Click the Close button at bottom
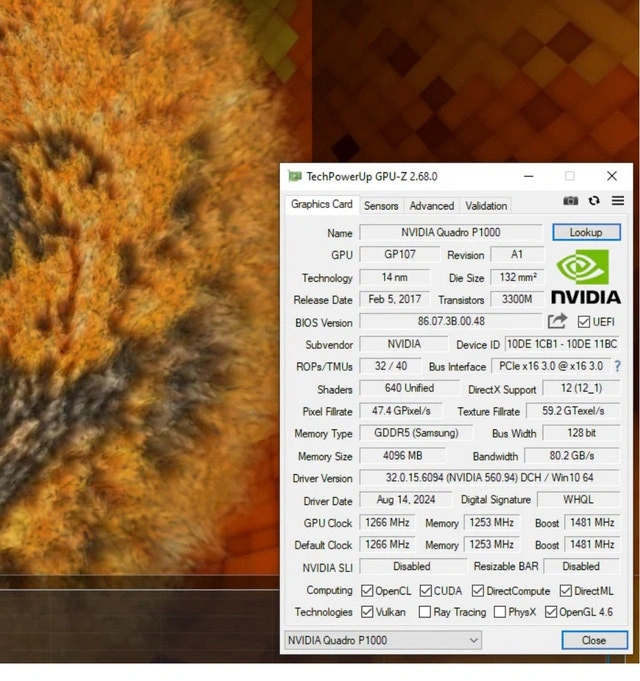 tap(594, 640)
